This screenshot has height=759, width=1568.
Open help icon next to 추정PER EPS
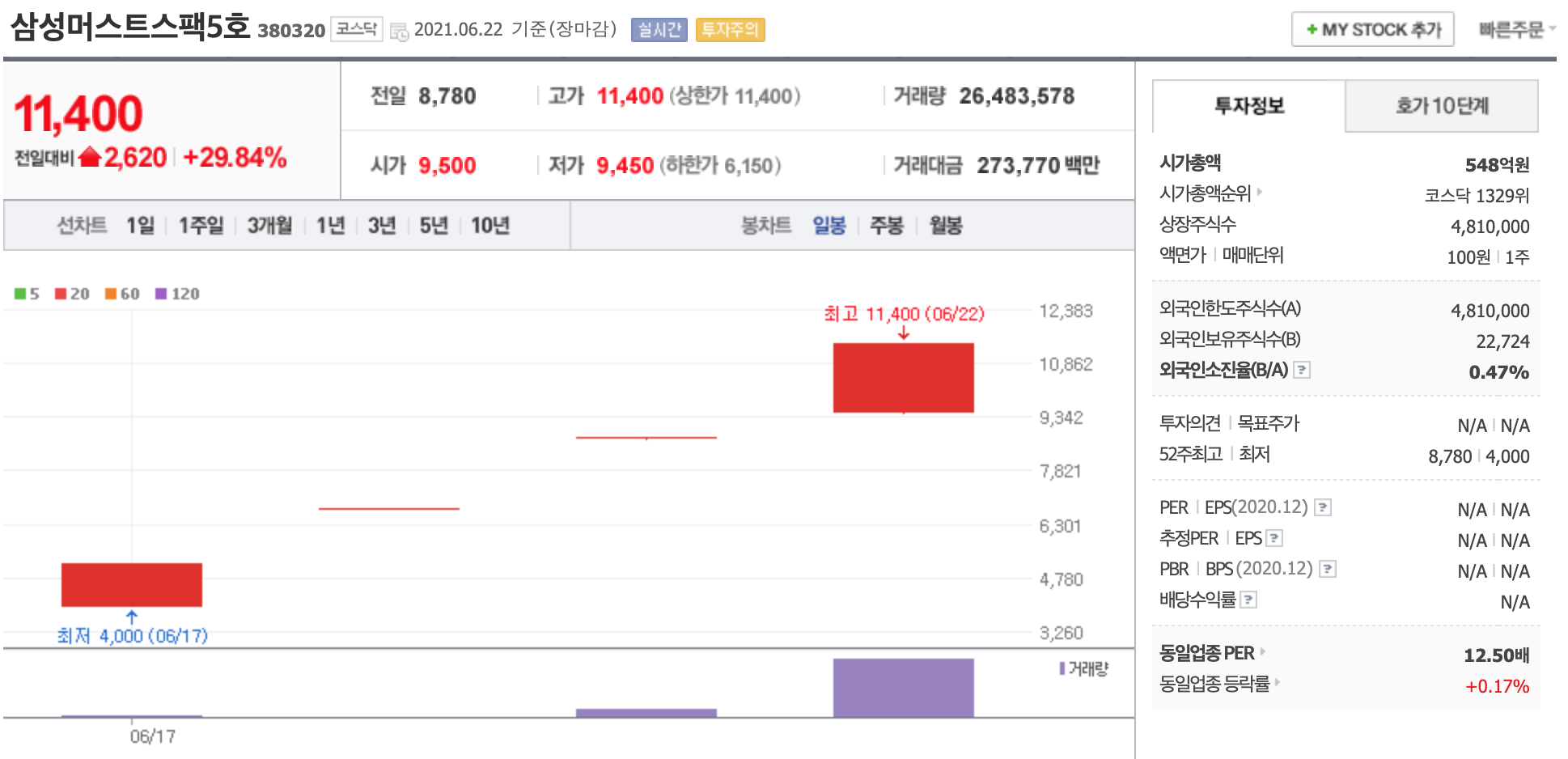[x=1274, y=538]
